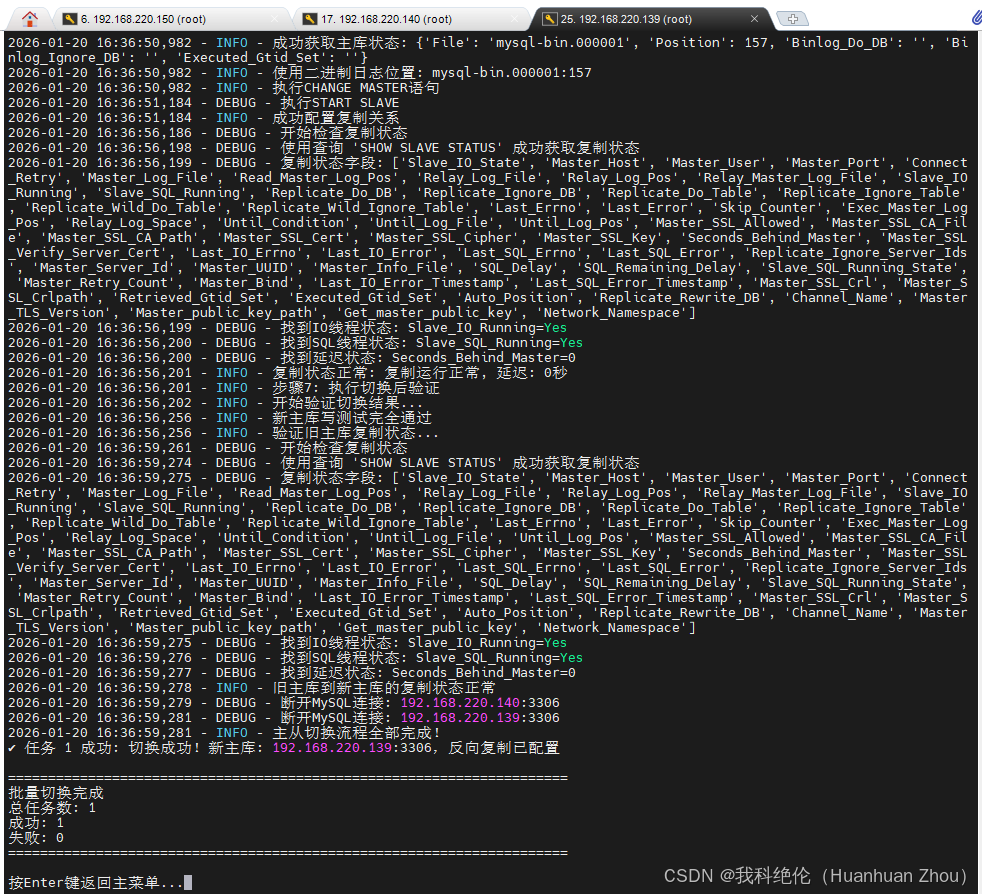This screenshot has height=894, width=982.
Task: Click 'Slave_IO_Running=Yes' at 16:36:56,199
Action: coord(487,328)
